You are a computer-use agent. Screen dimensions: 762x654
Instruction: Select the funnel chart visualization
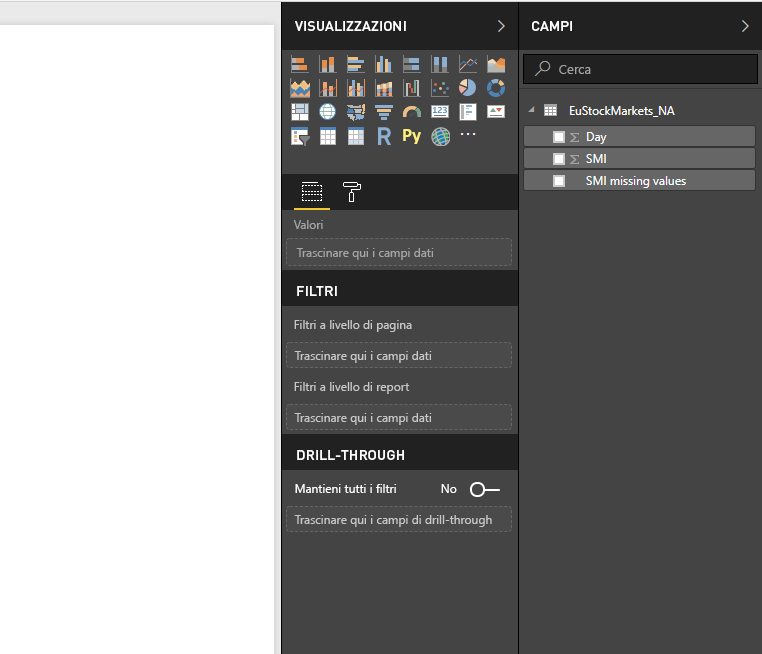(x=384, y=112)
